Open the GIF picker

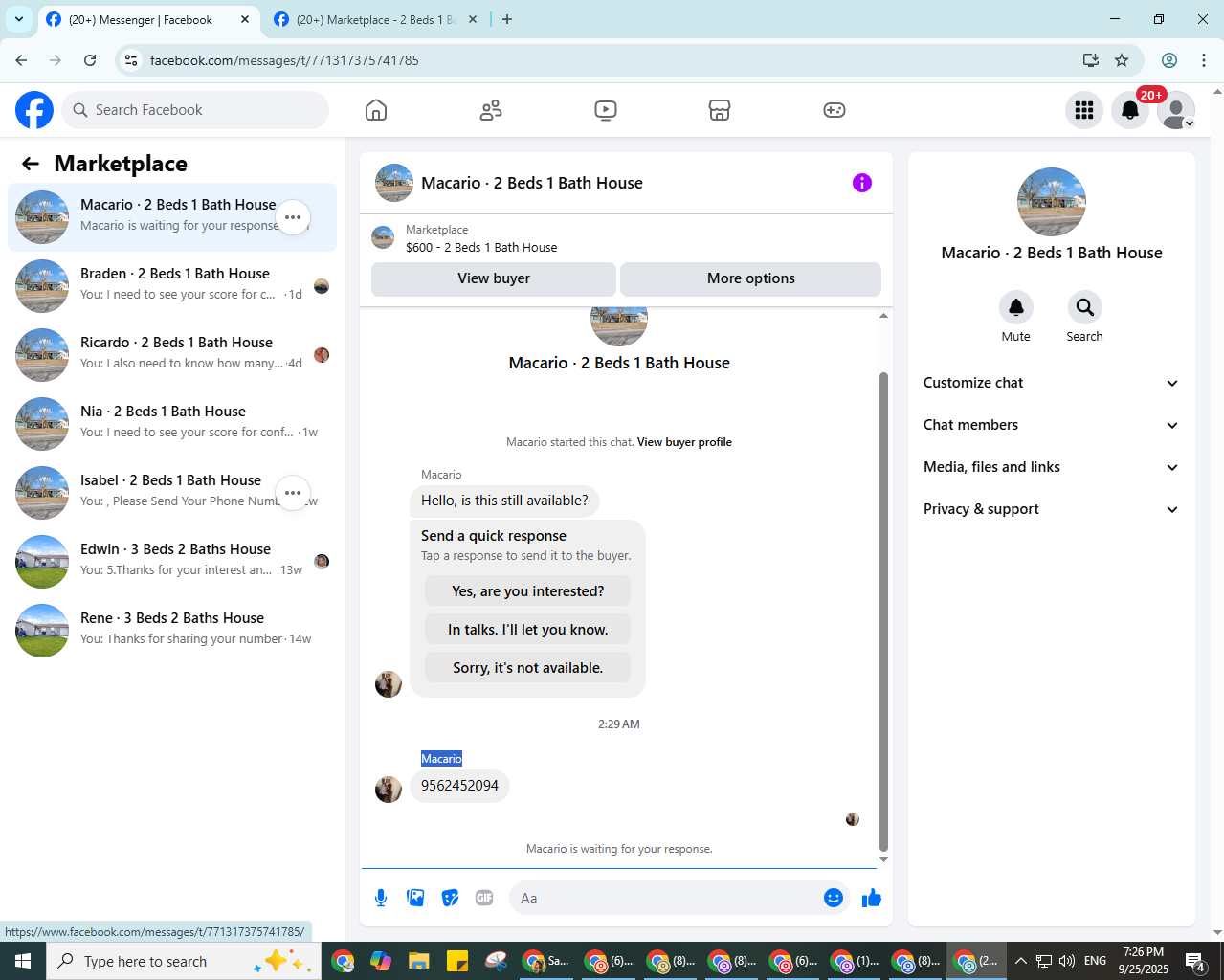pyautogui.click(x=484, y=898)
